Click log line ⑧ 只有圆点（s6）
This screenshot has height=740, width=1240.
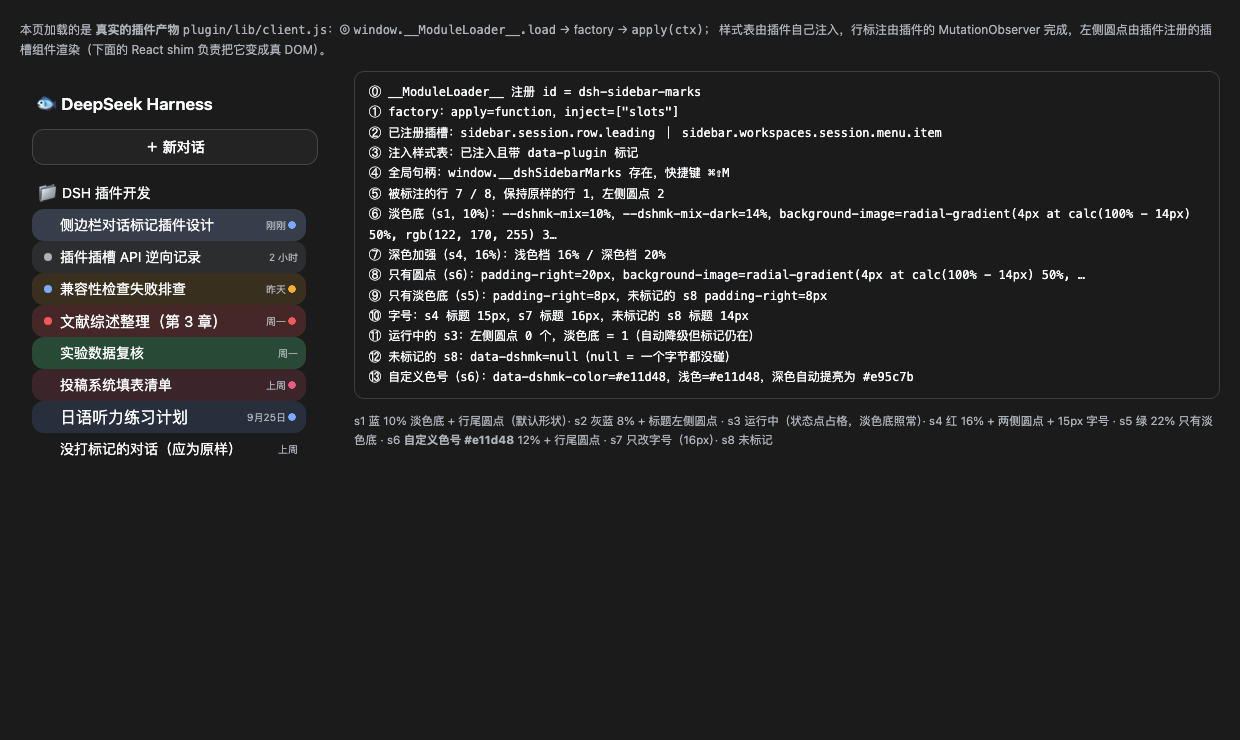[727, 275]
